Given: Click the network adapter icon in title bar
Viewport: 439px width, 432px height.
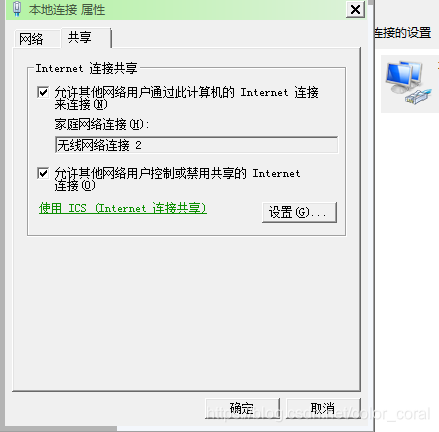Looking at the screenshot, I should [x=17, y=9].
